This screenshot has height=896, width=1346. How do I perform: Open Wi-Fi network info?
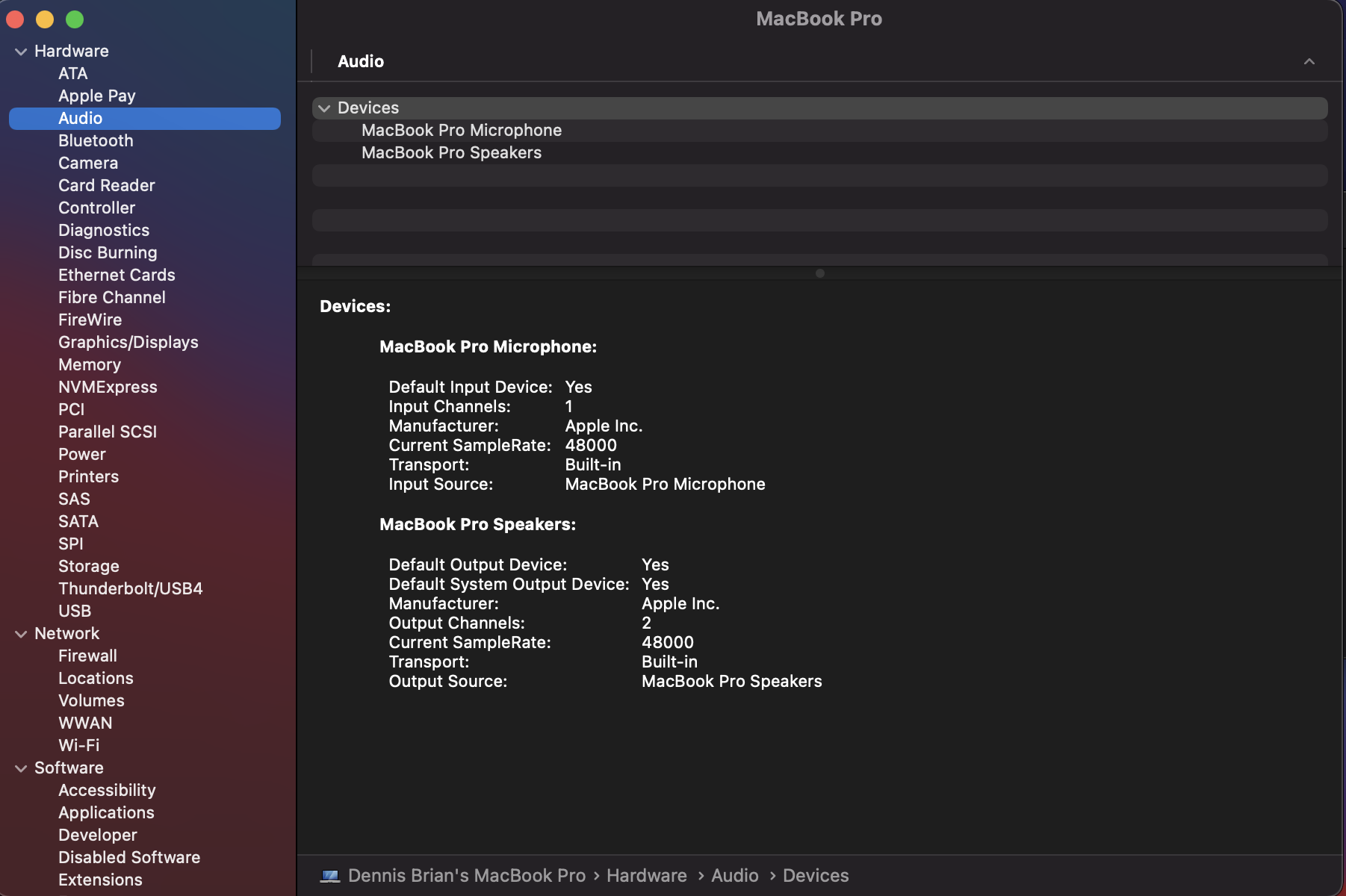click(x=79, y=745)
